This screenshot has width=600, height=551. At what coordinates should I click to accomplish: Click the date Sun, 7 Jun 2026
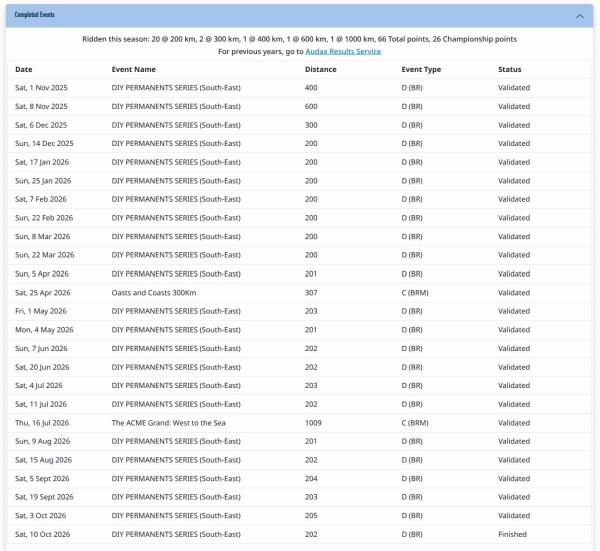pyautogui.click(x=41, y=349)
